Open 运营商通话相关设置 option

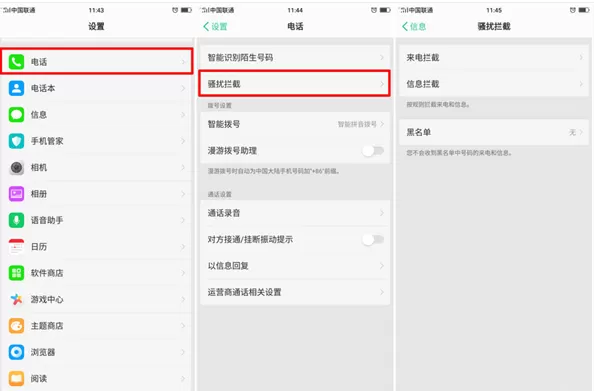[295, 292]
